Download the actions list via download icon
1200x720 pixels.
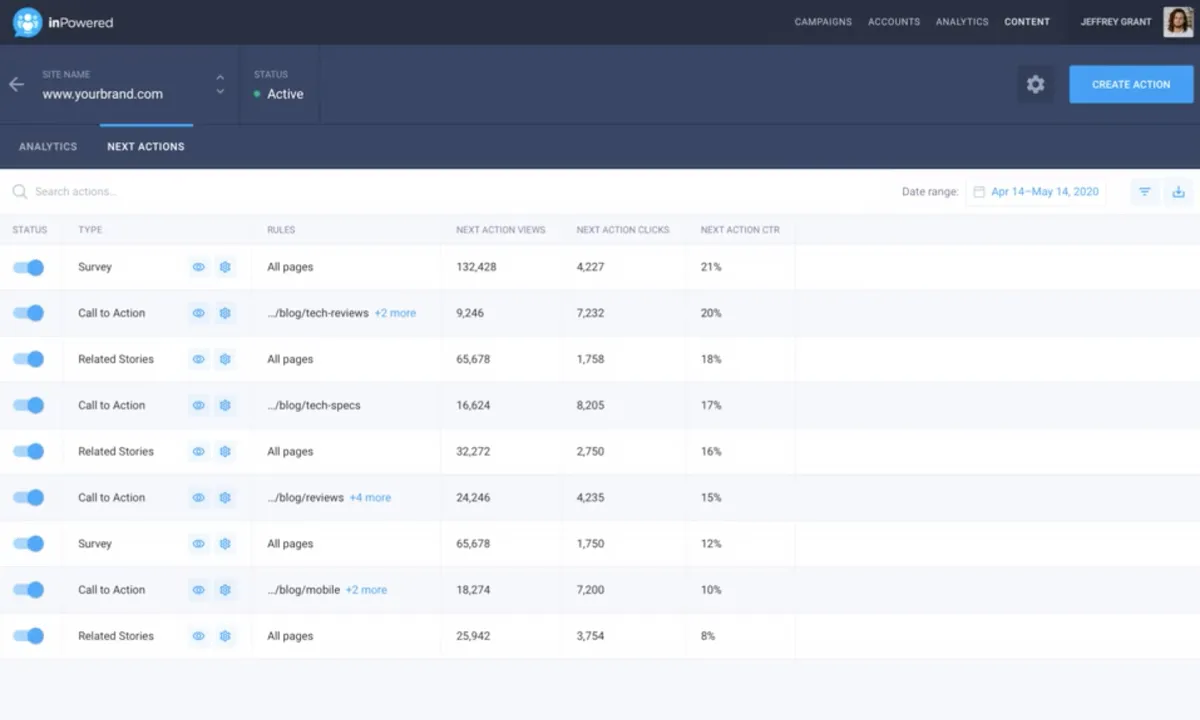(x=1178, y=192)
